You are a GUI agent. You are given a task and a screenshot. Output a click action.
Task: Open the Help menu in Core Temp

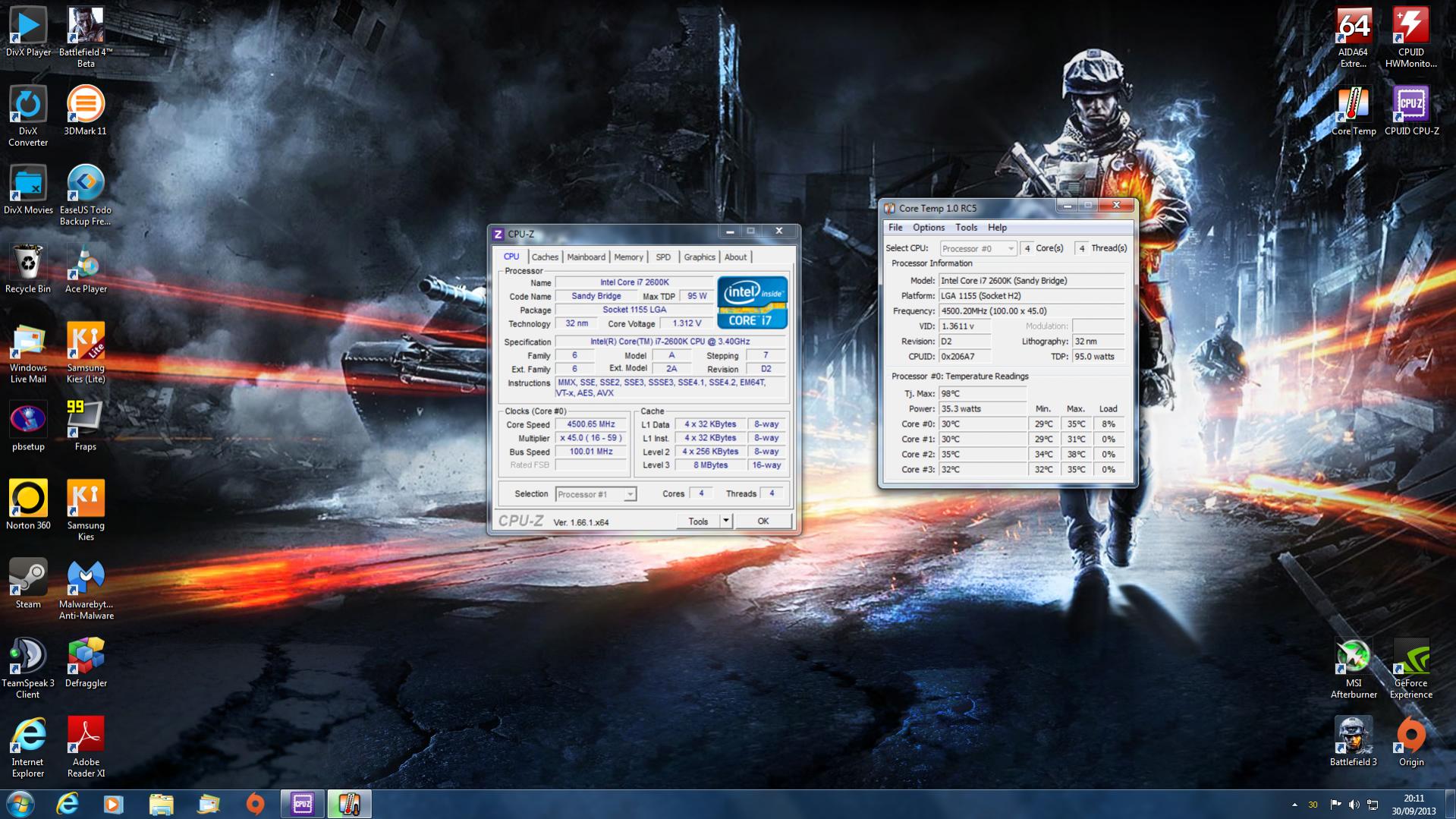coord(997,228)
